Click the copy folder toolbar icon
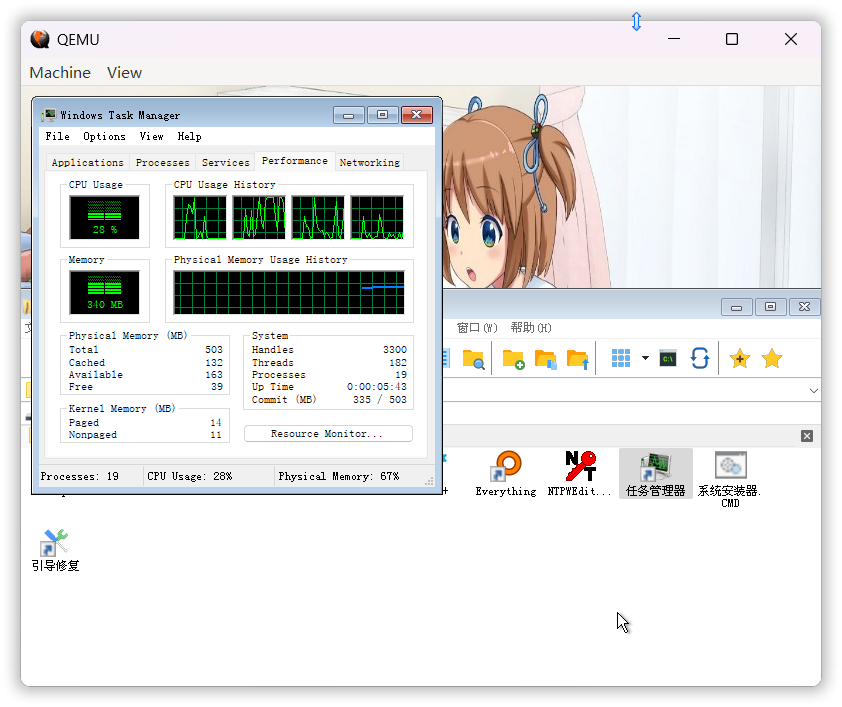The width and height of the screenshot is (842, 707). [546, 359]
